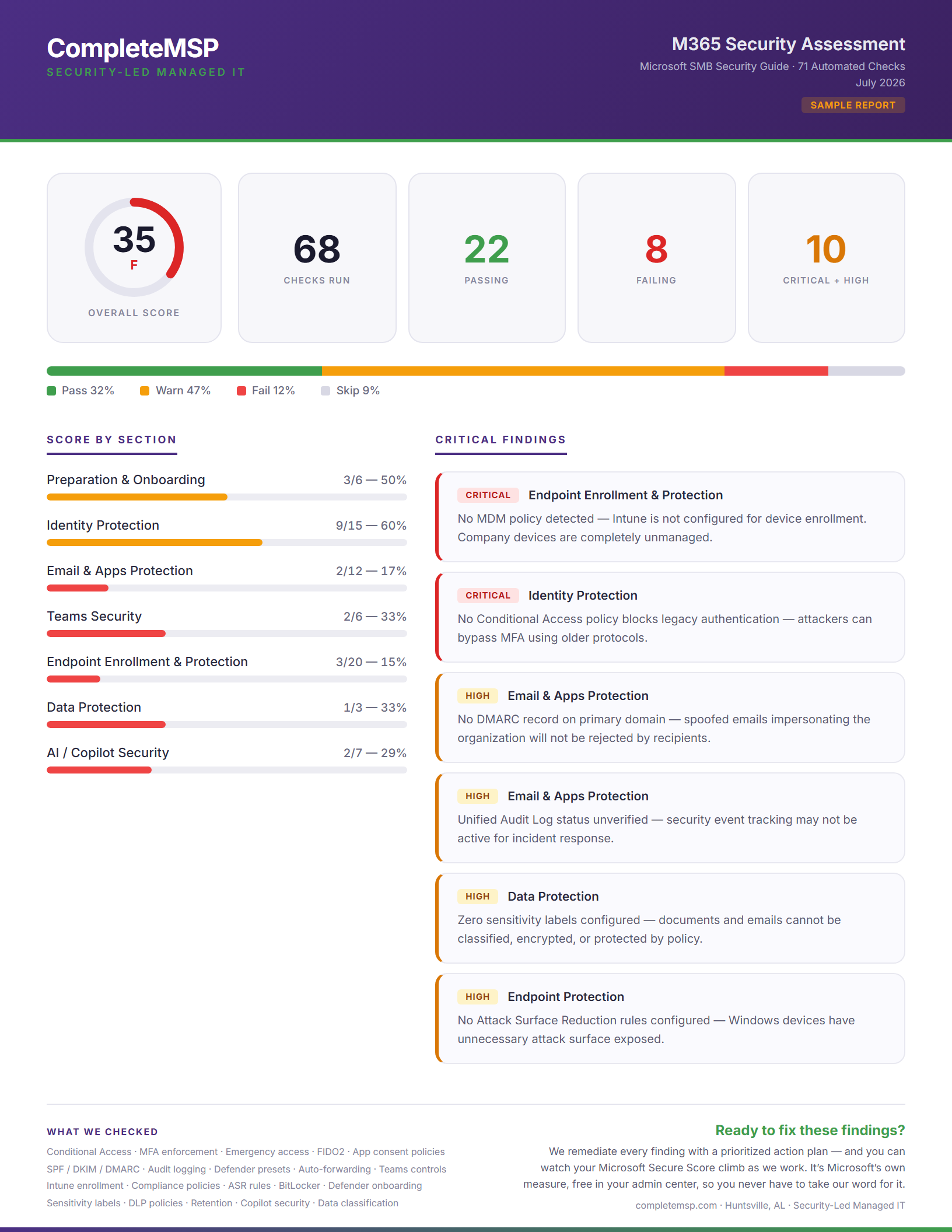The image size is (952, 1232).
Task: Open the legacy authentication finding text
Action: [665, 628]
